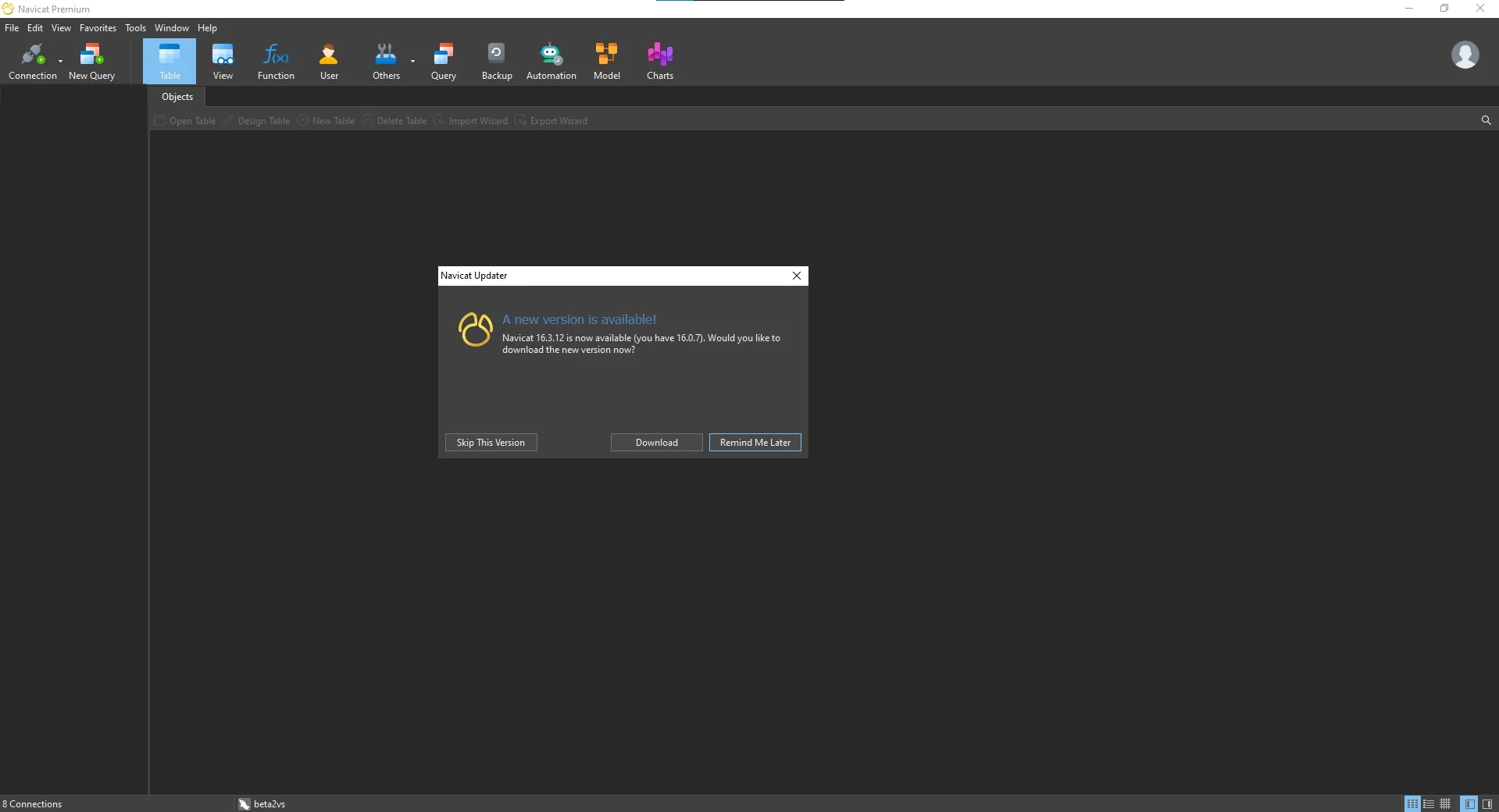
Task: Open the File menu
Action: click(12, 28)
